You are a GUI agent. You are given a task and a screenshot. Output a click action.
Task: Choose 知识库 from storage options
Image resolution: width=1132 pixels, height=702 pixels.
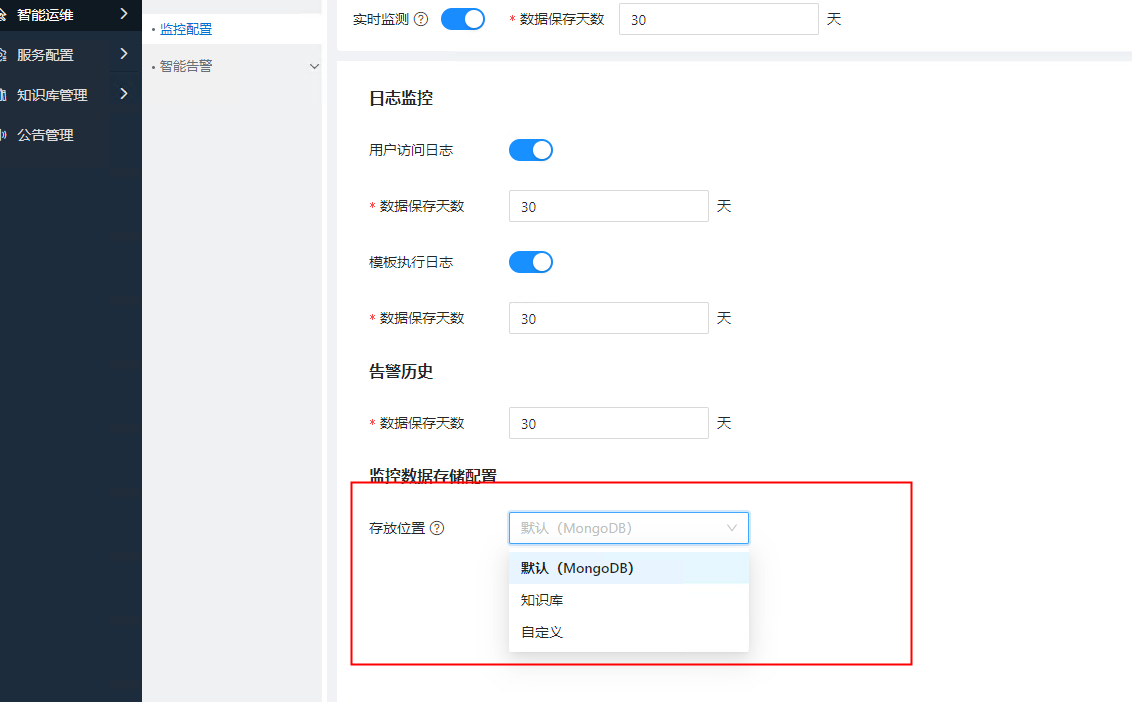[x=543, y=600]
